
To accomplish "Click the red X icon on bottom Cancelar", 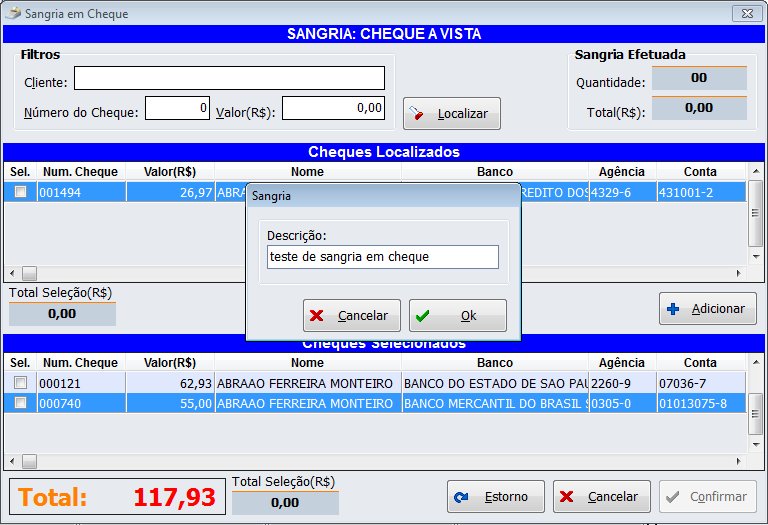I will (567, 497).
